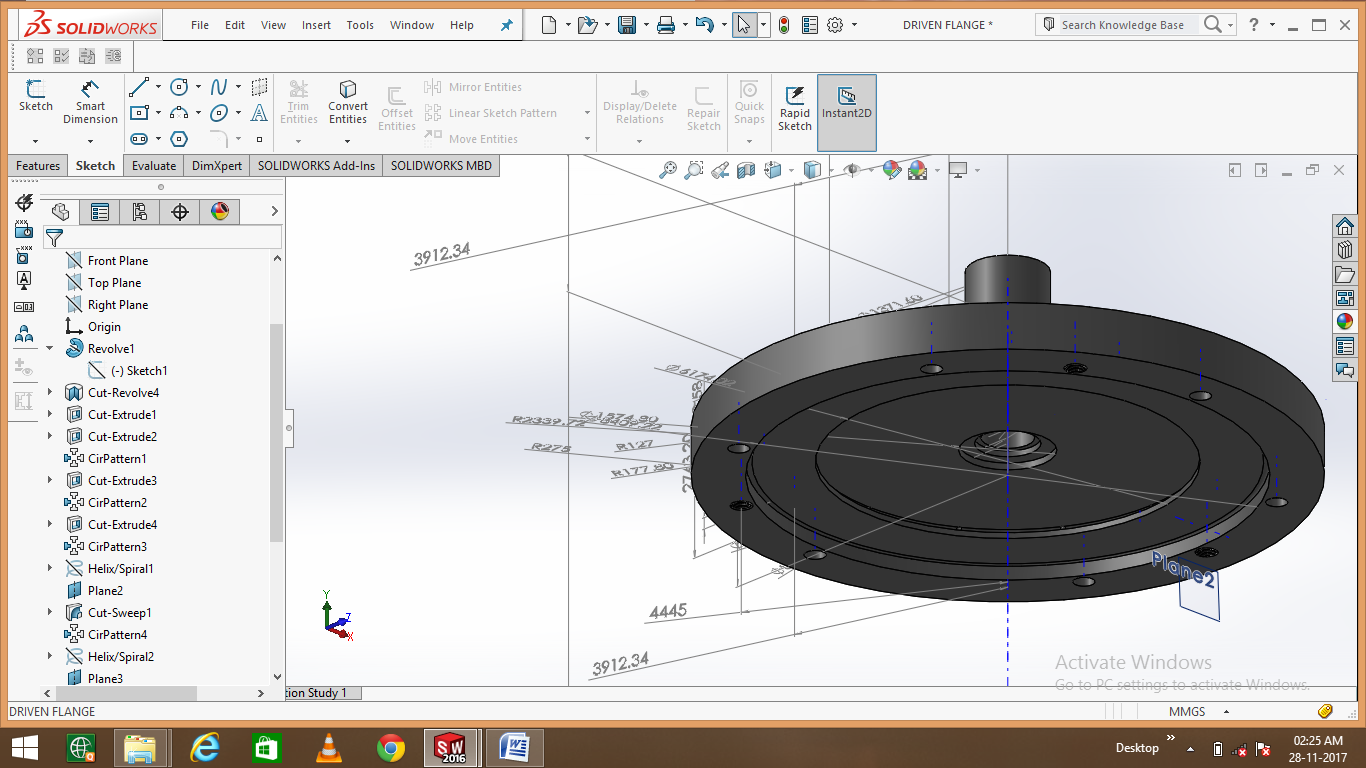Select the Smart Dimension tool
This screenshot has width=1366, height=768.
[90, 101]
